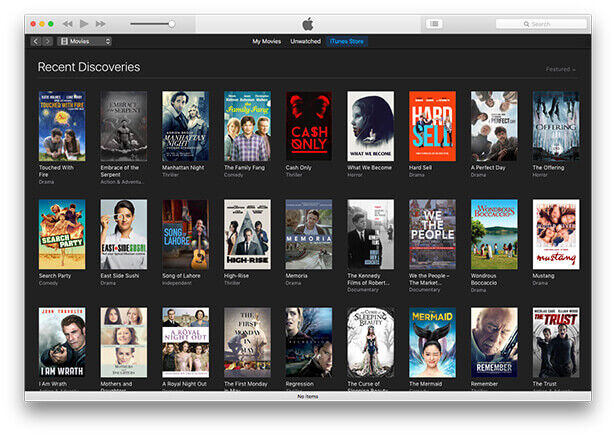Click the Touched With Fire title link
Screen dimensions: 616x437
(x=56, y=171)
